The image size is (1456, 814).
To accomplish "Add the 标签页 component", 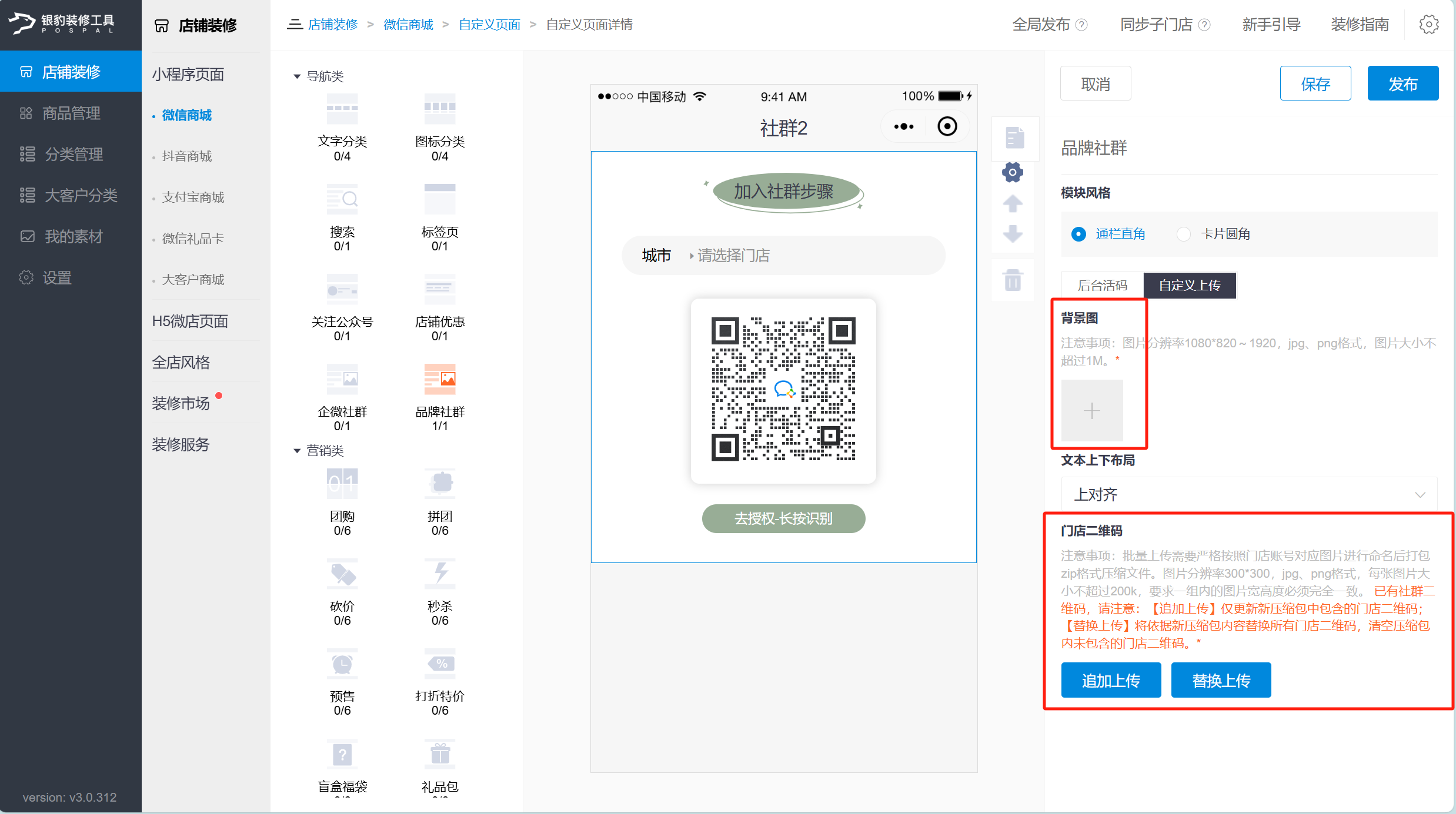I will [x=440, y=199].
